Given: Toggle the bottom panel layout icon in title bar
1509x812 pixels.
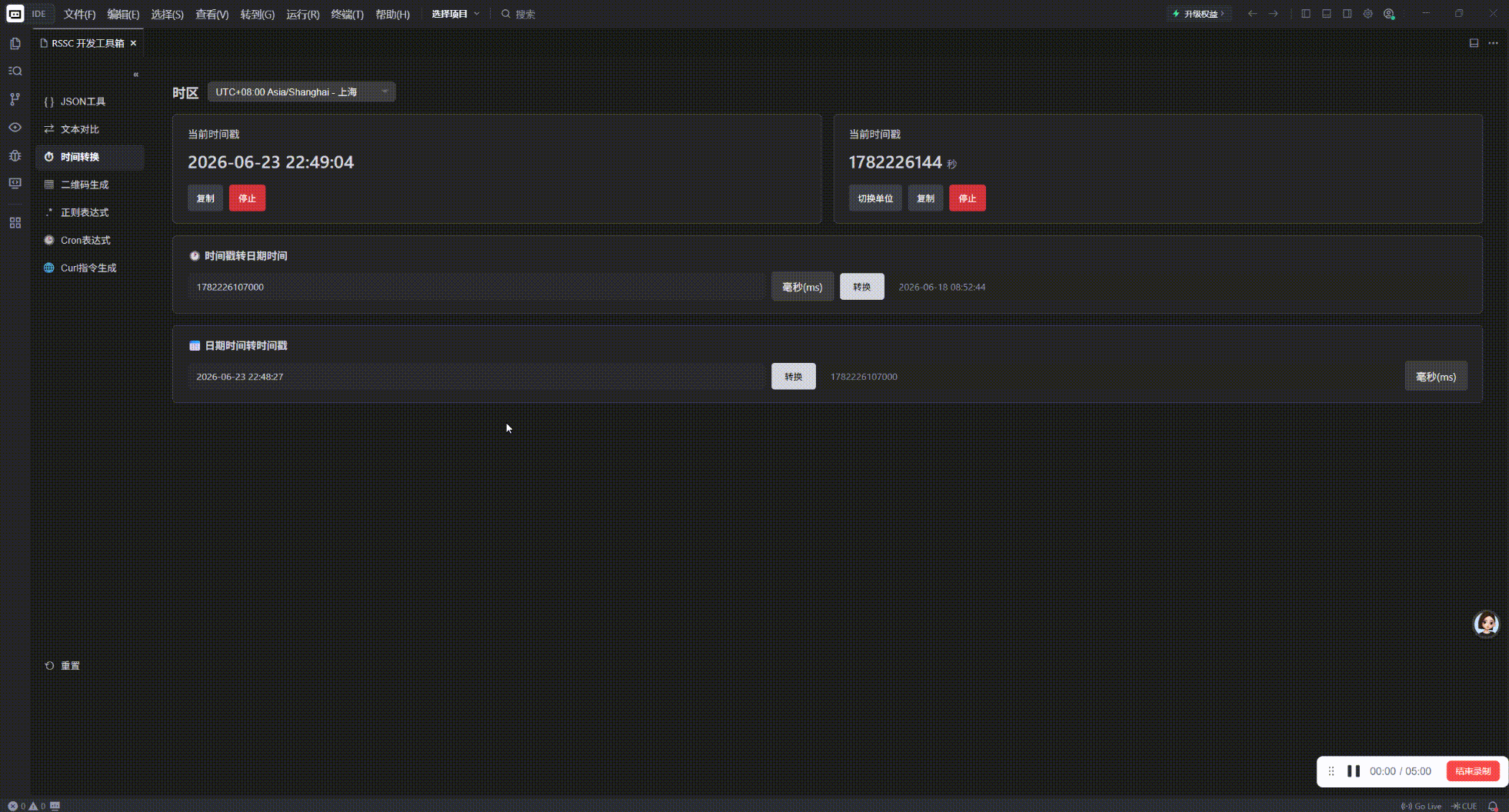Looking at the screenshot, I should (x=1327, y=14).
